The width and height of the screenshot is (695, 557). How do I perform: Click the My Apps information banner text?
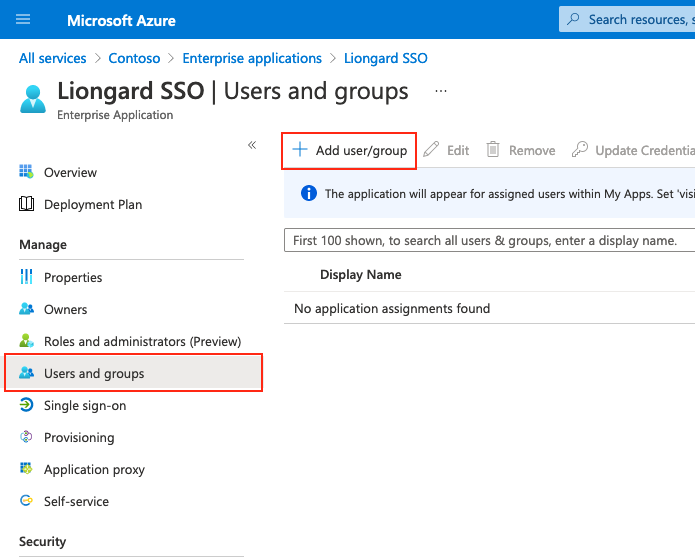(x=509, y=194)
